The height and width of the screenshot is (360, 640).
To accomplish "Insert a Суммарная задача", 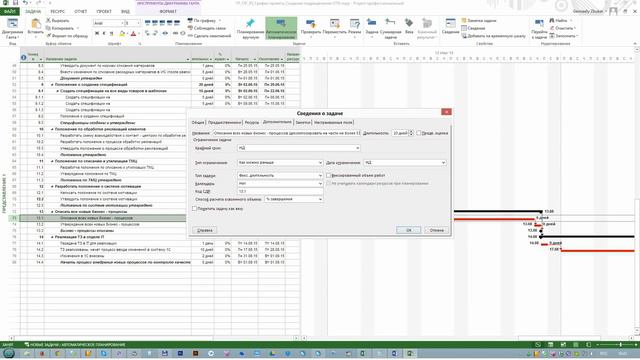I will (391, 28).
